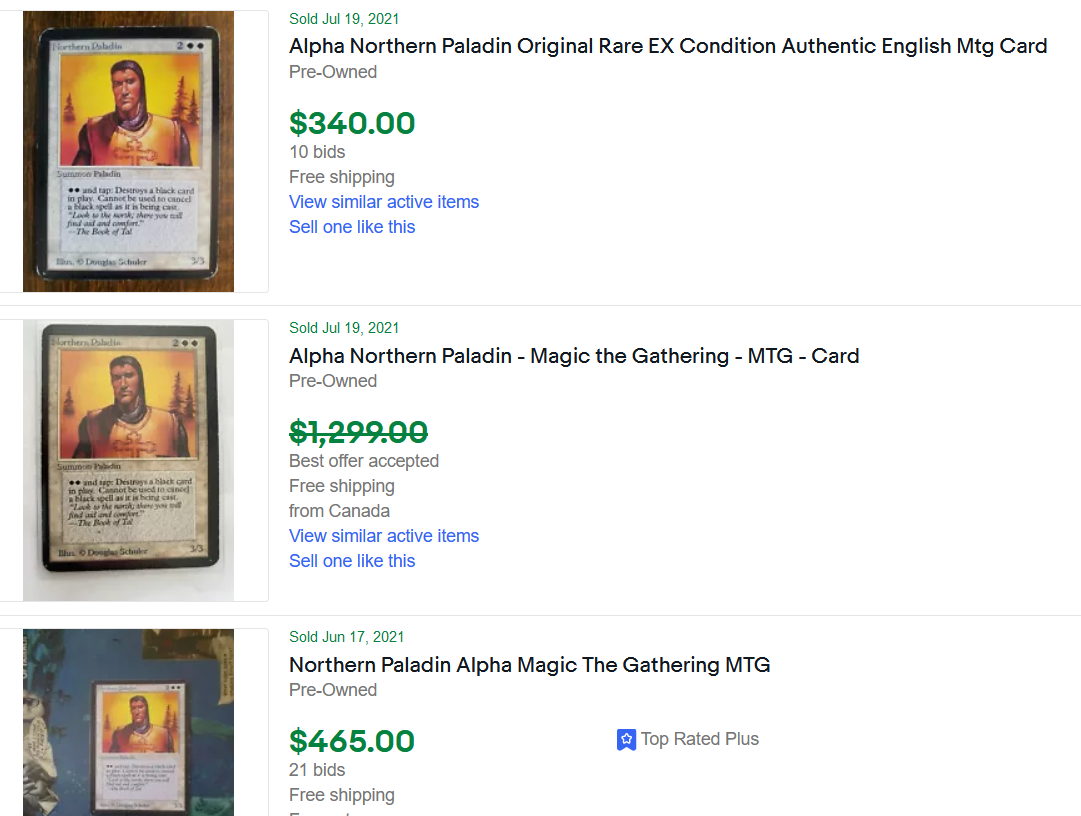Click the $465.00 sold price

352,741
